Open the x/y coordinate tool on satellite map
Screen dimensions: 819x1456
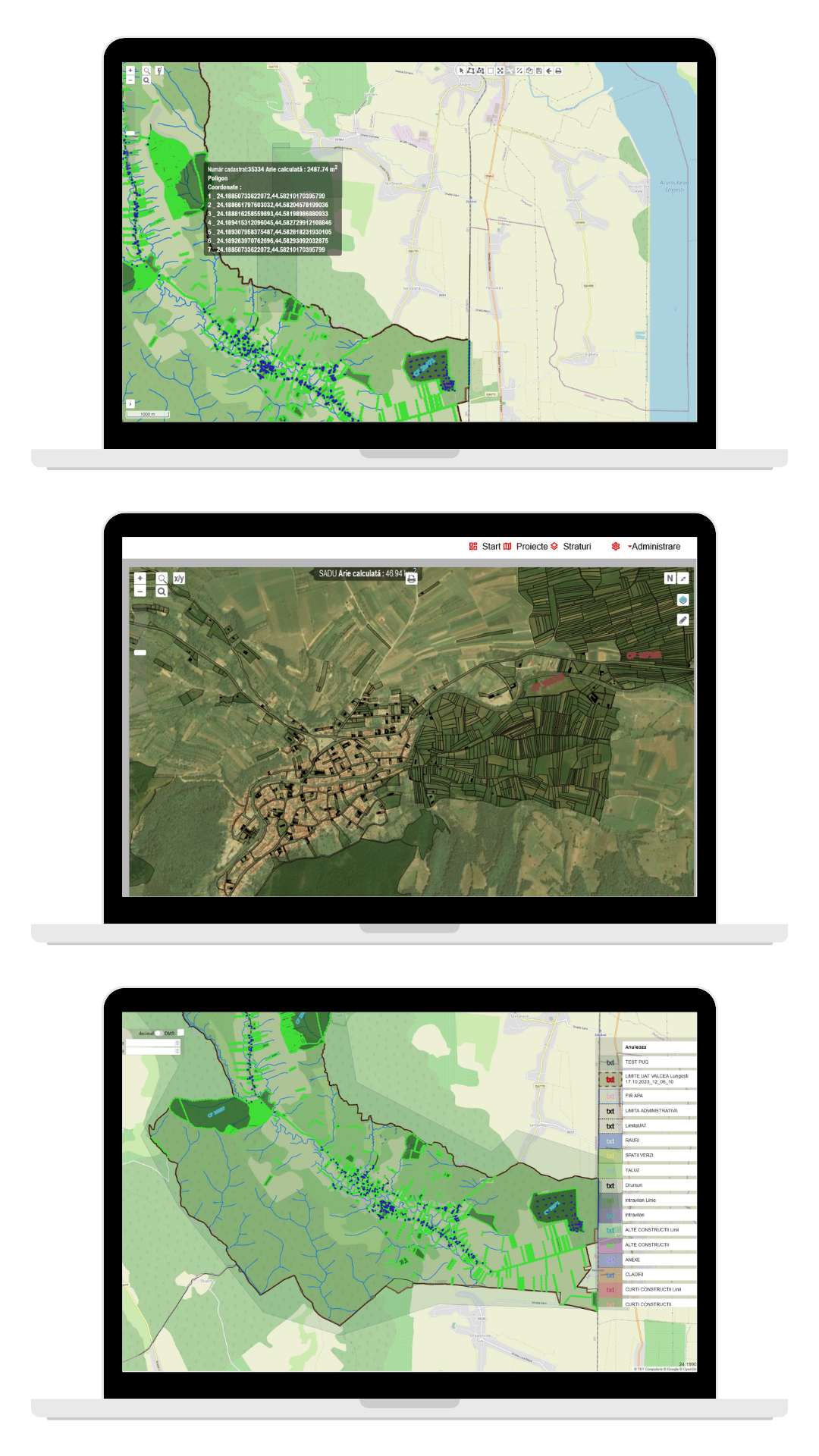click(179, 578)
